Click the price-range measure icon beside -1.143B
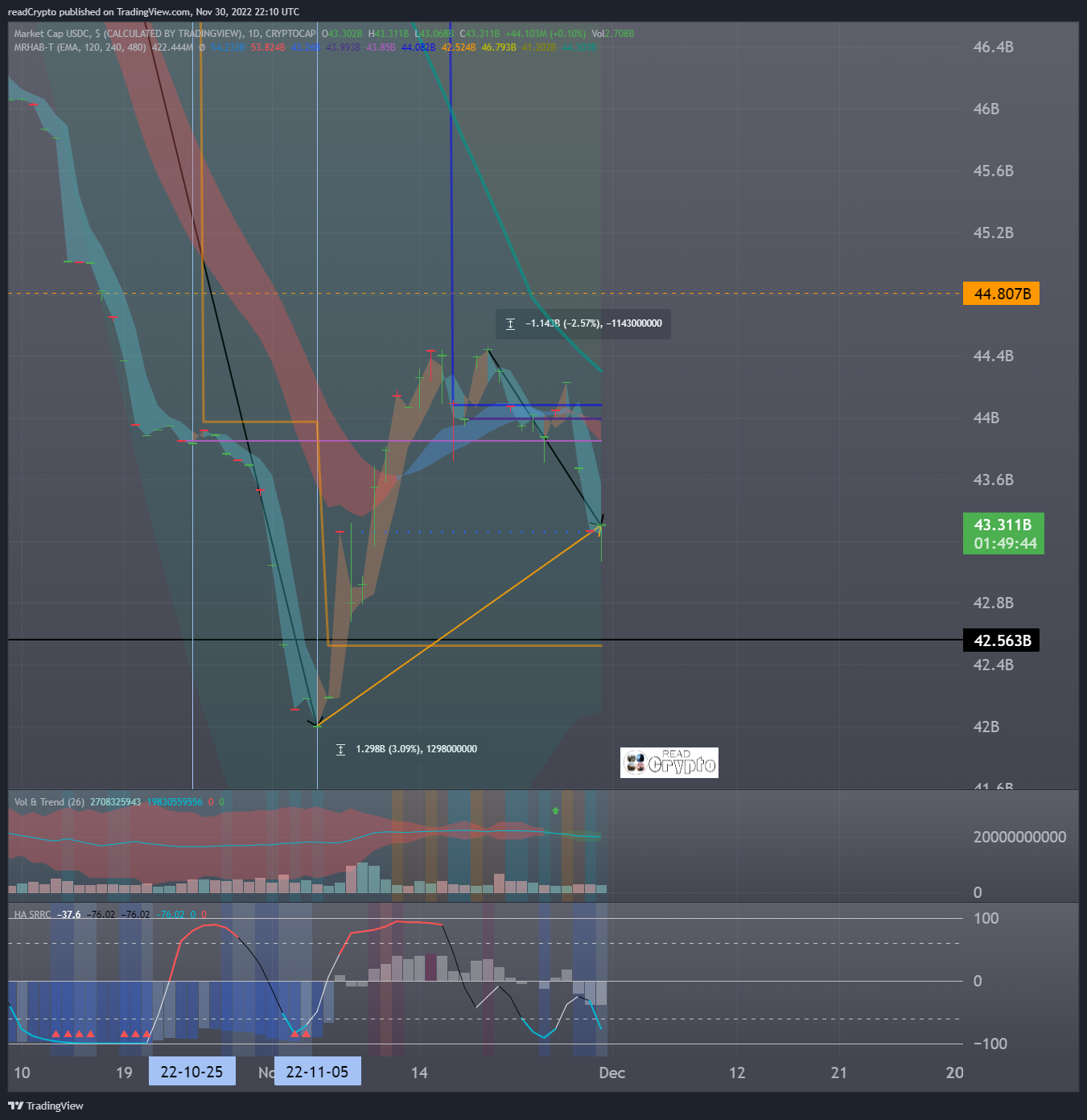The width and height of the screenshot is (1087, 1120). pyautogui.click(x=510, y=323)
